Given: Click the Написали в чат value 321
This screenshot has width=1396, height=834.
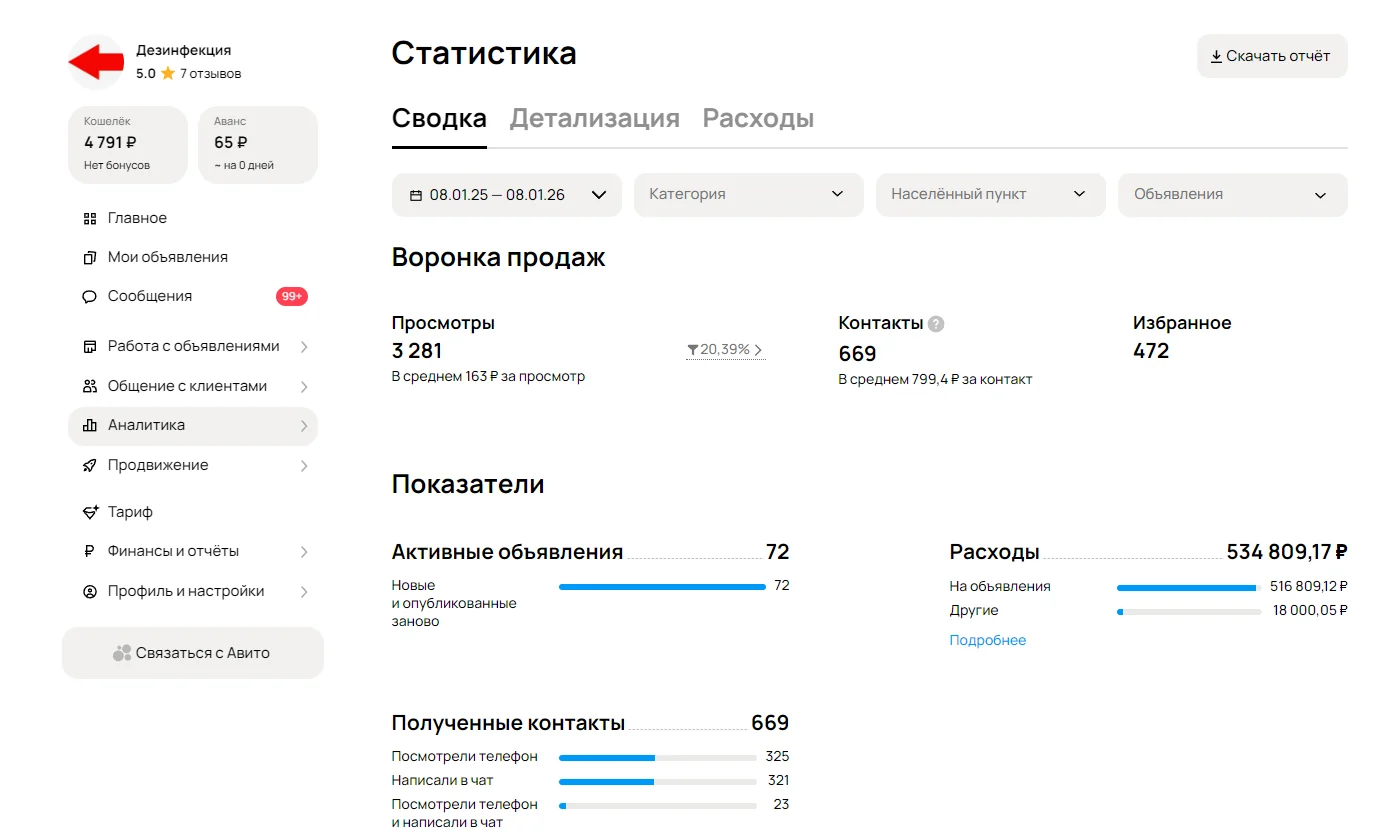Looking at the screenshot, I should tap(777, 780).
